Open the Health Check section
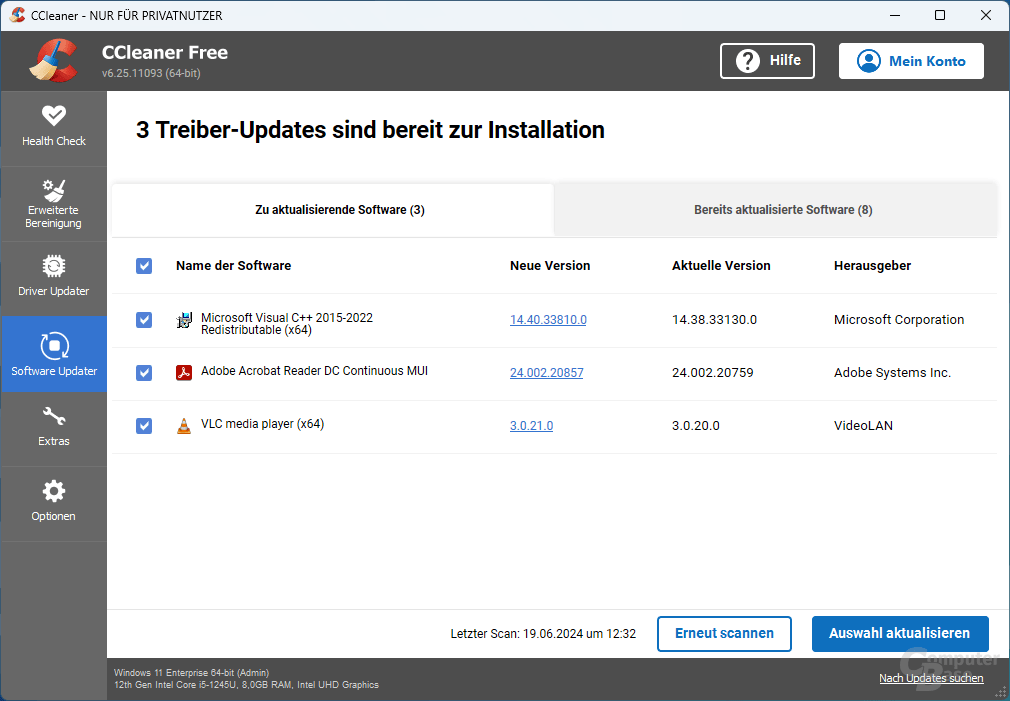1010x701 pixels. tap(53, 129)
